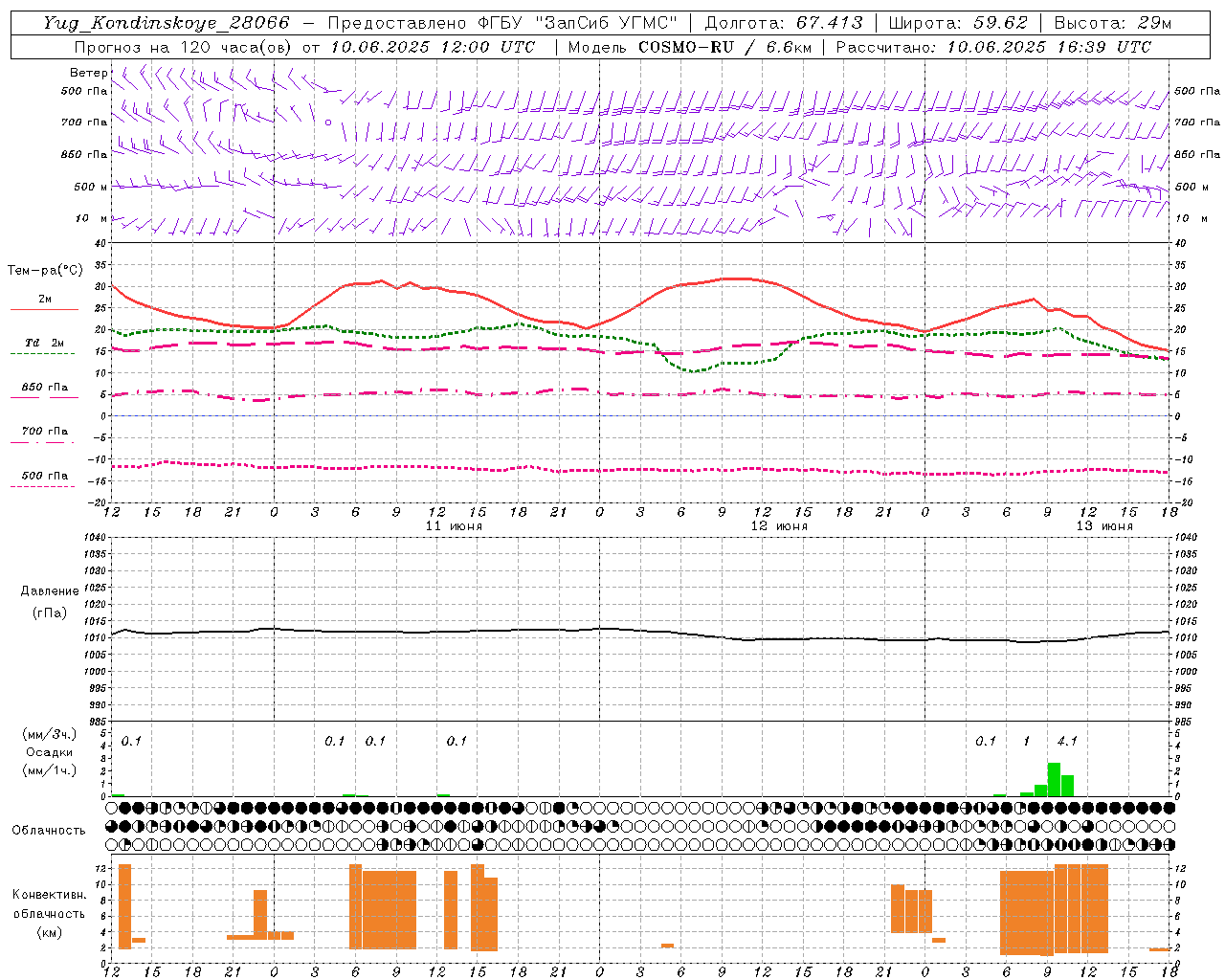1225x980 pixels.
Task: Click the station title Yug_Kondinskoye_28066
Action: click(166, 23)
